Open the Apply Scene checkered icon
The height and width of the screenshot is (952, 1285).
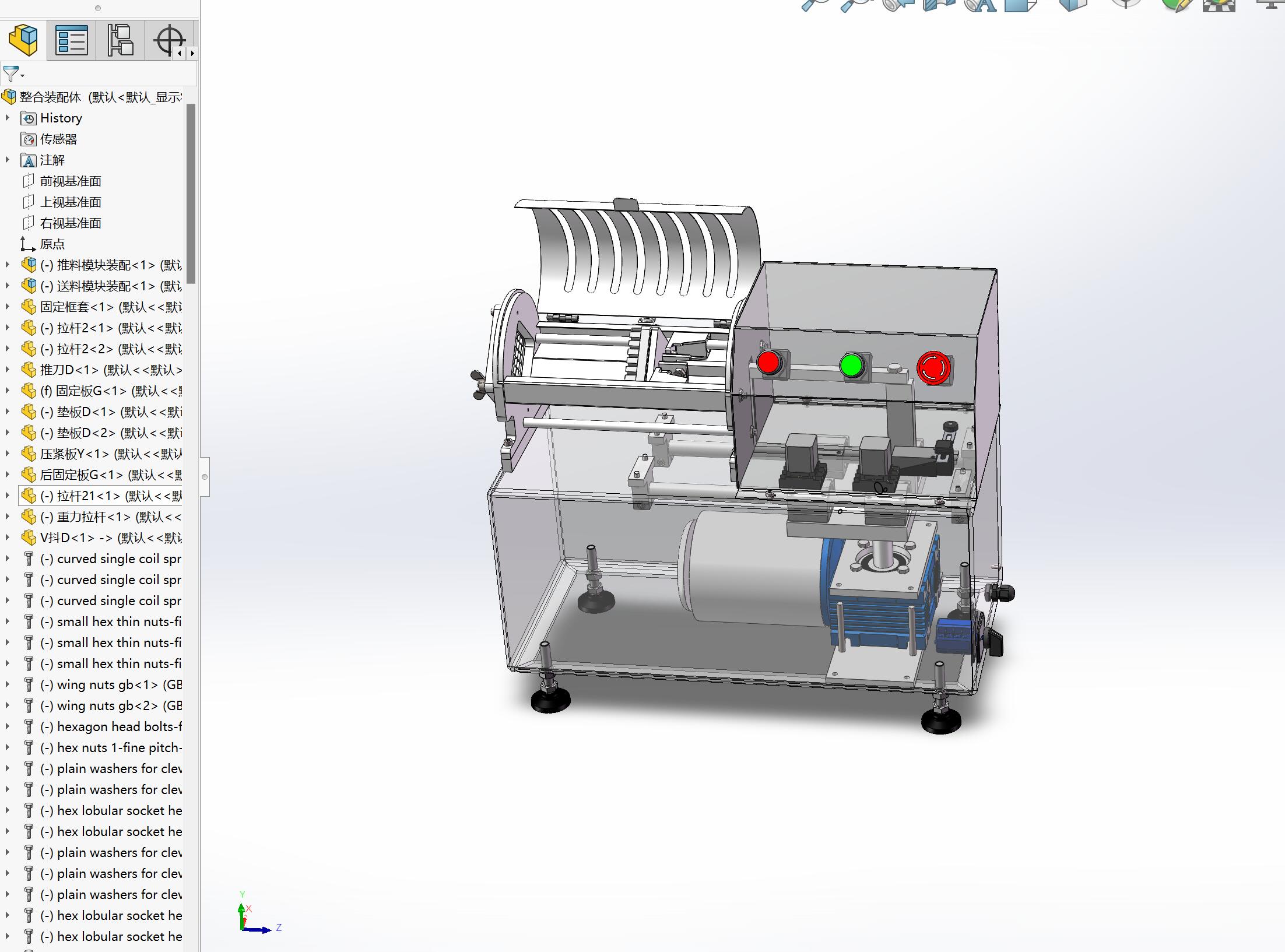(1219, 5)
